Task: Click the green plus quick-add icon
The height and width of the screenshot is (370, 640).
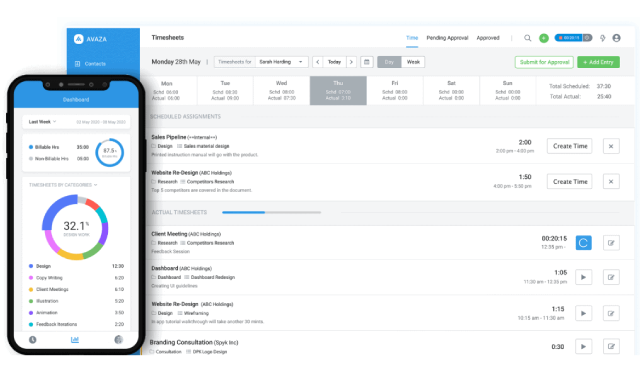Action: click(544, 38)
